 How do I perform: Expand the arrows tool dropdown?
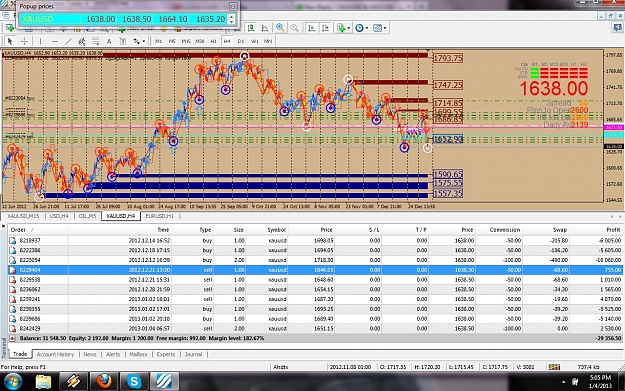pyautogui.click(x=143, y=41)
